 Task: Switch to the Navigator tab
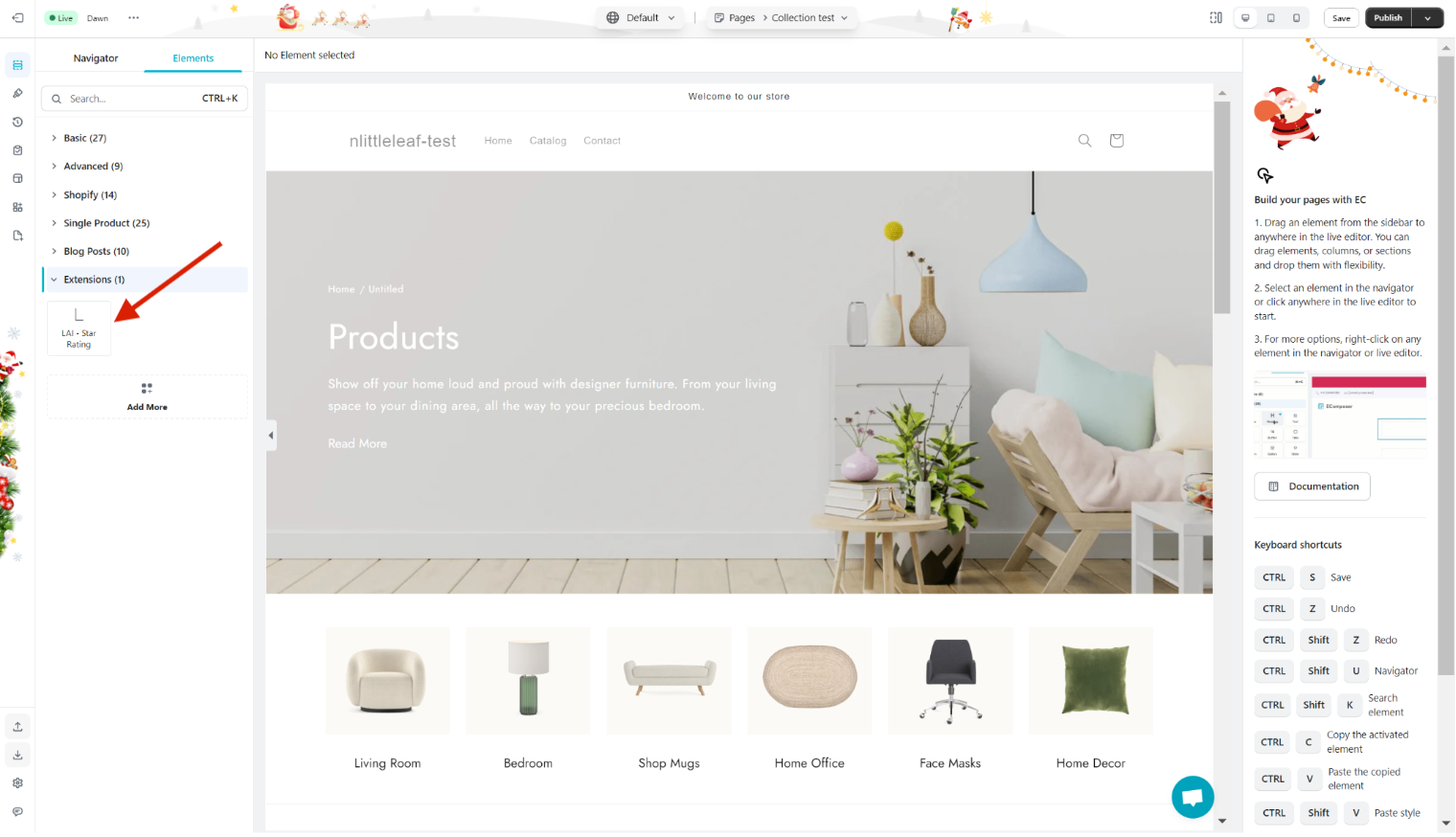(96, 58)
